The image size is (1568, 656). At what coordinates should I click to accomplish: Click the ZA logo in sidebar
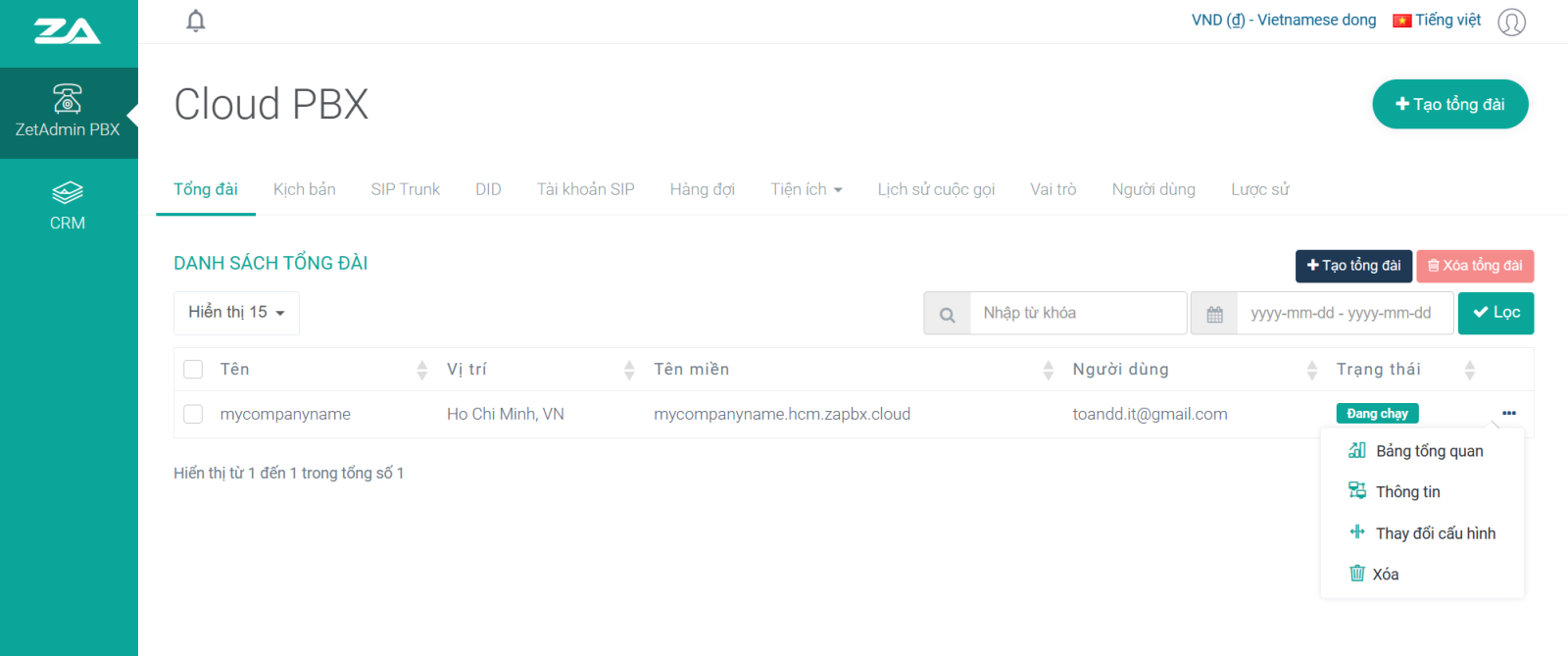pos(68,31)
